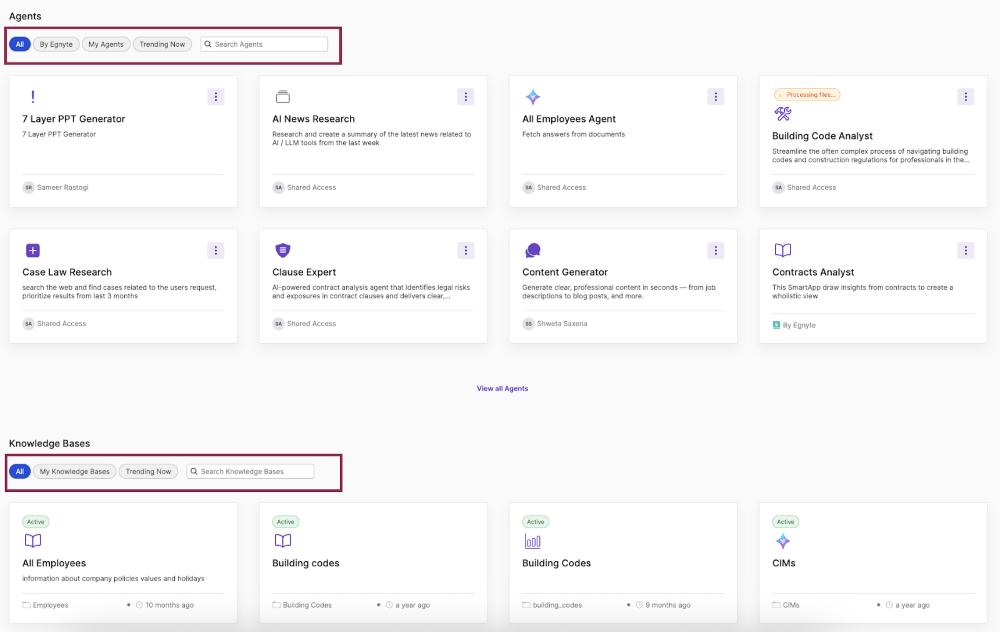Click the All Employees Agent sparkle icon
This screenshot has height=632, width=1000.
533,97
